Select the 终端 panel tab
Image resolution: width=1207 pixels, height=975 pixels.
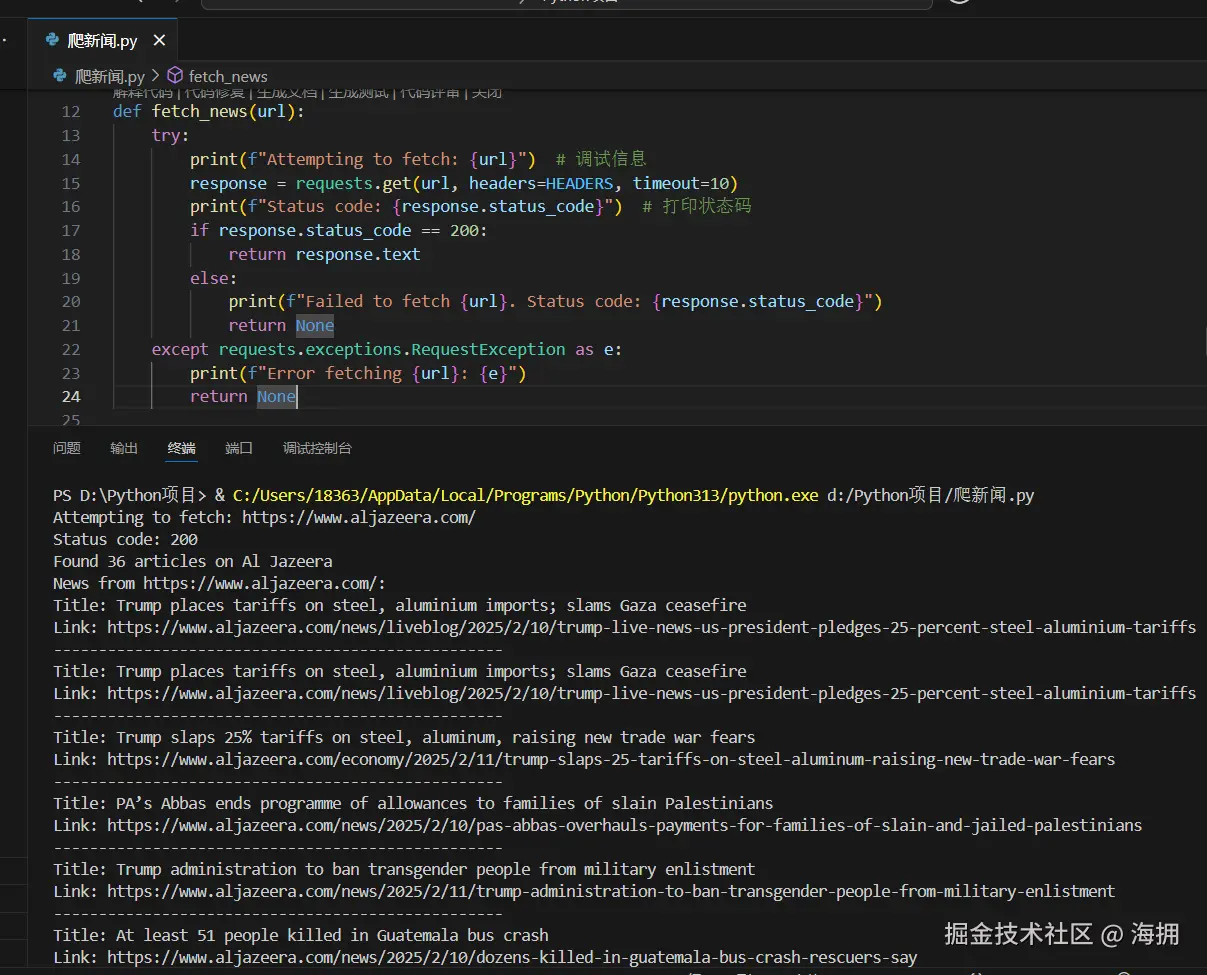[182, 448]
